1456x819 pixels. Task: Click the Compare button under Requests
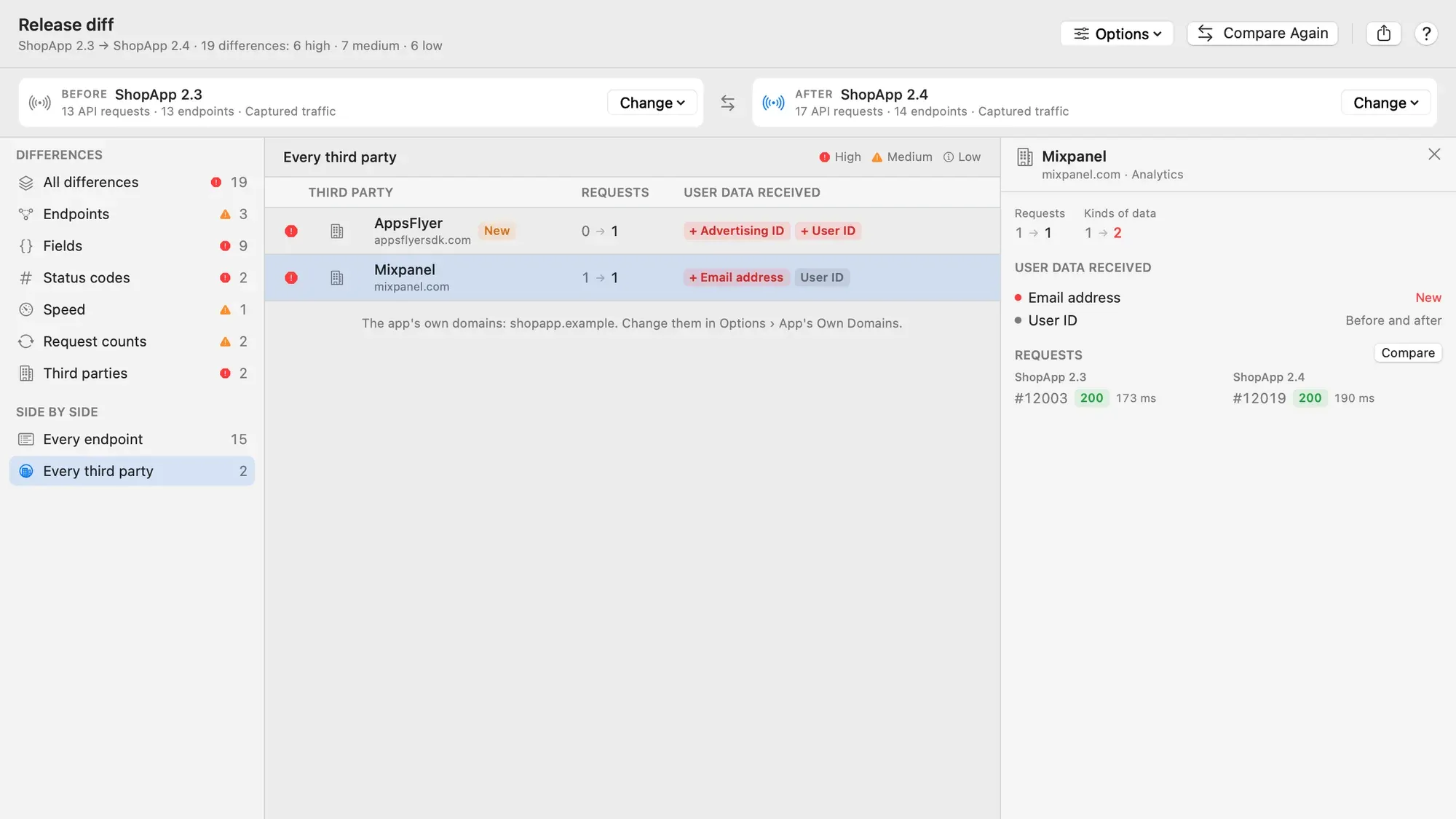(1408, 353)
